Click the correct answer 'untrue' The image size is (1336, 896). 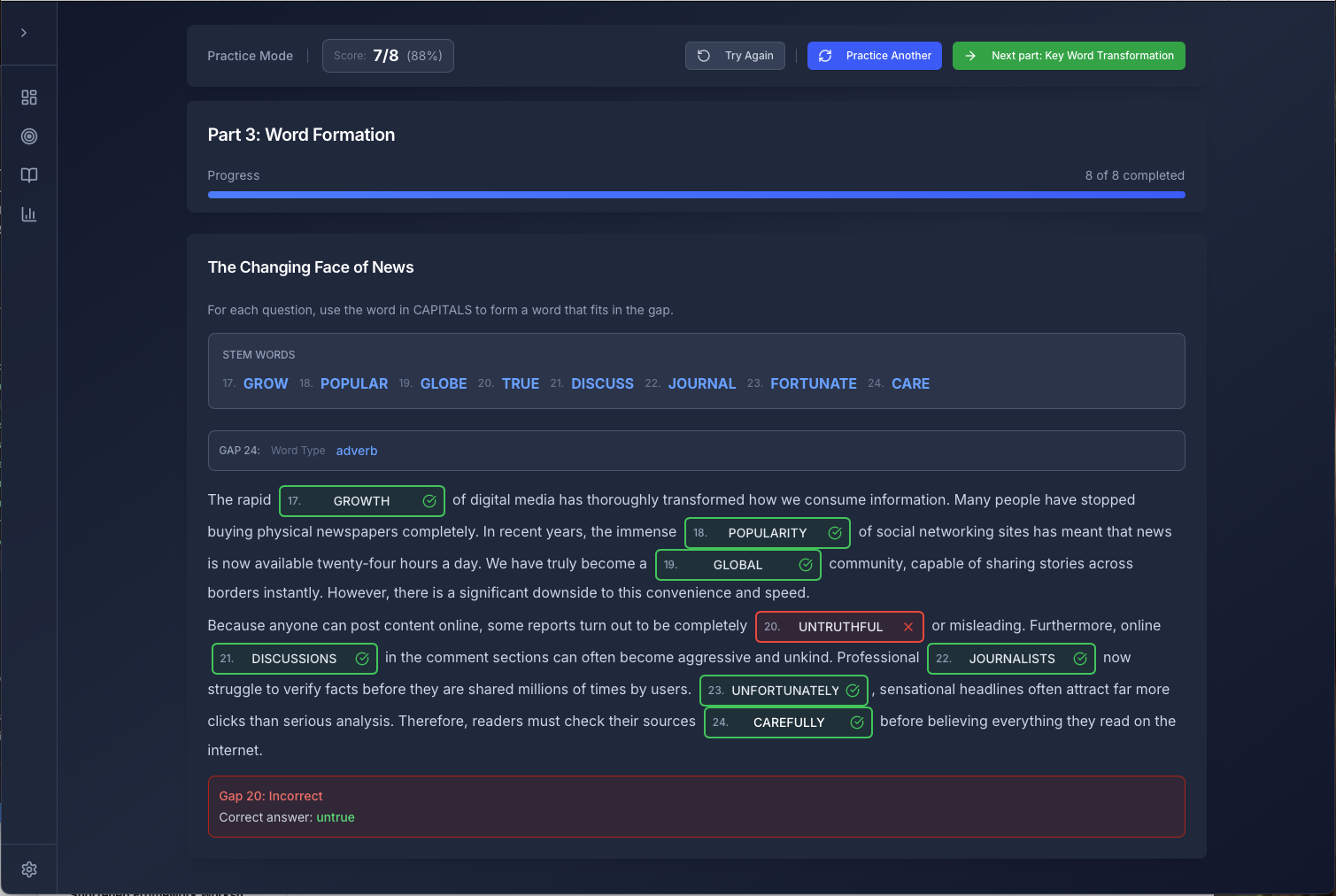(336, 817)
